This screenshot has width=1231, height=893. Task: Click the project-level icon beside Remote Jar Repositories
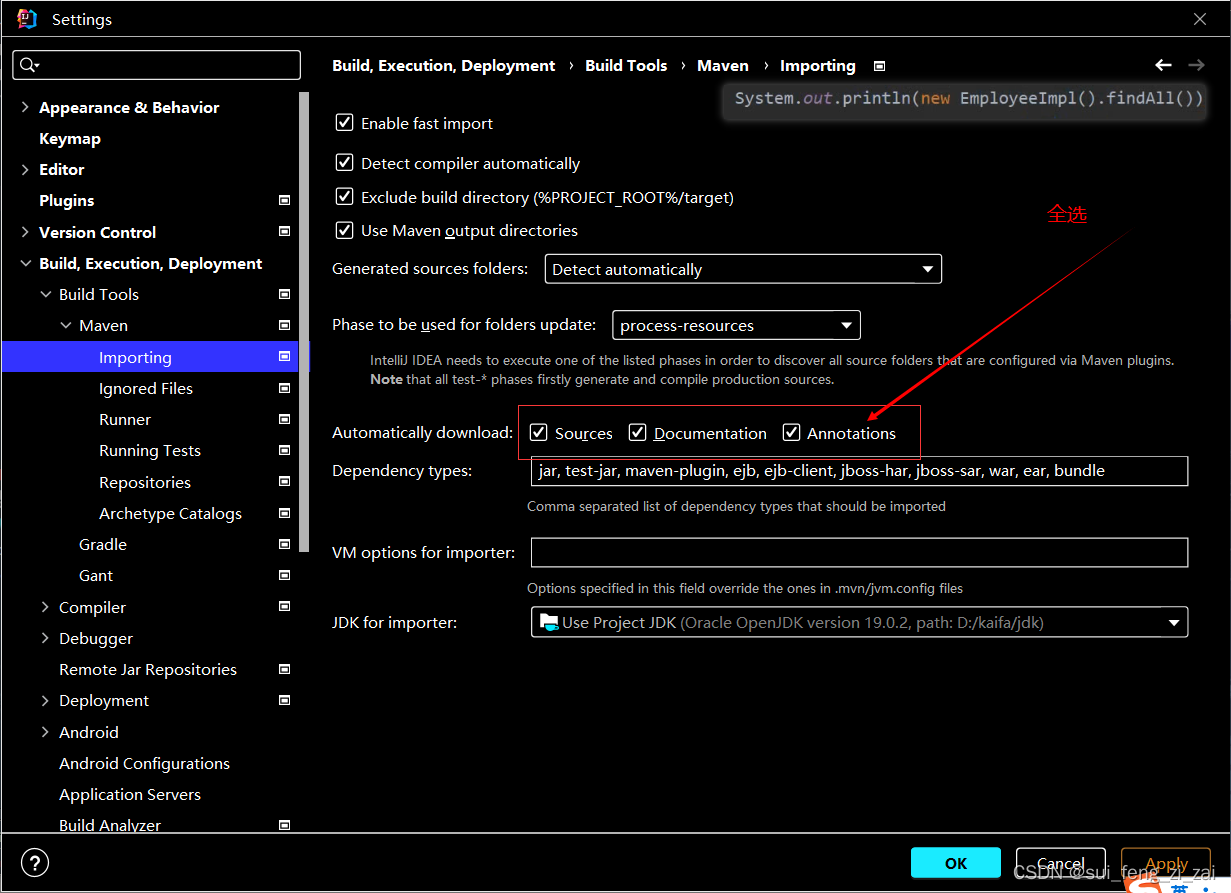pos(284,669)
